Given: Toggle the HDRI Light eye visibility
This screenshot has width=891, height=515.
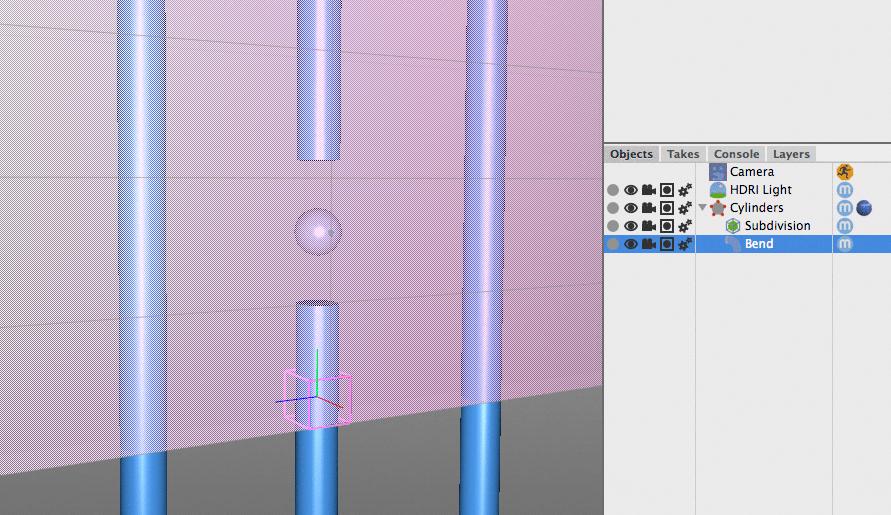Looking at the screenshot, I should tap(630, 190).
